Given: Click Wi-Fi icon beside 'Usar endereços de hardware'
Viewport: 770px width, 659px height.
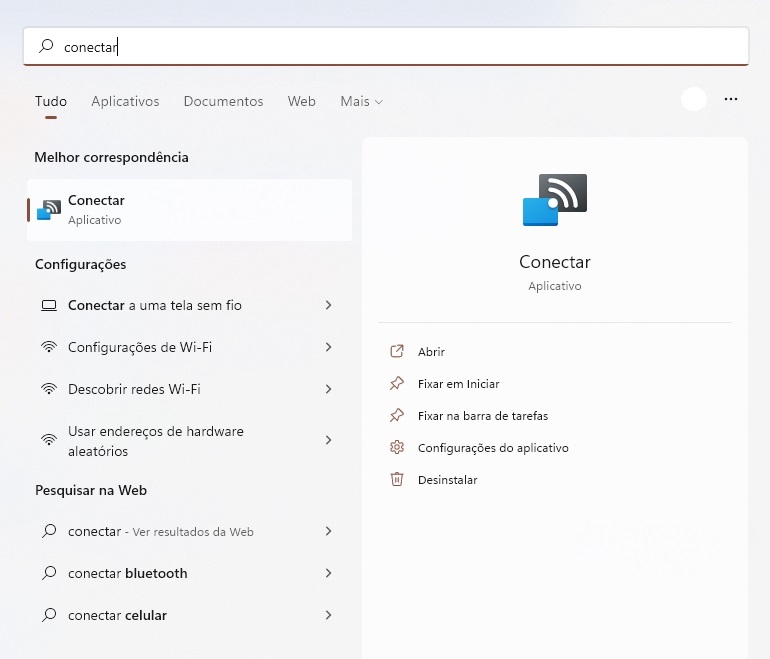Looking at the screenshot, I should (x=49, y=439).
